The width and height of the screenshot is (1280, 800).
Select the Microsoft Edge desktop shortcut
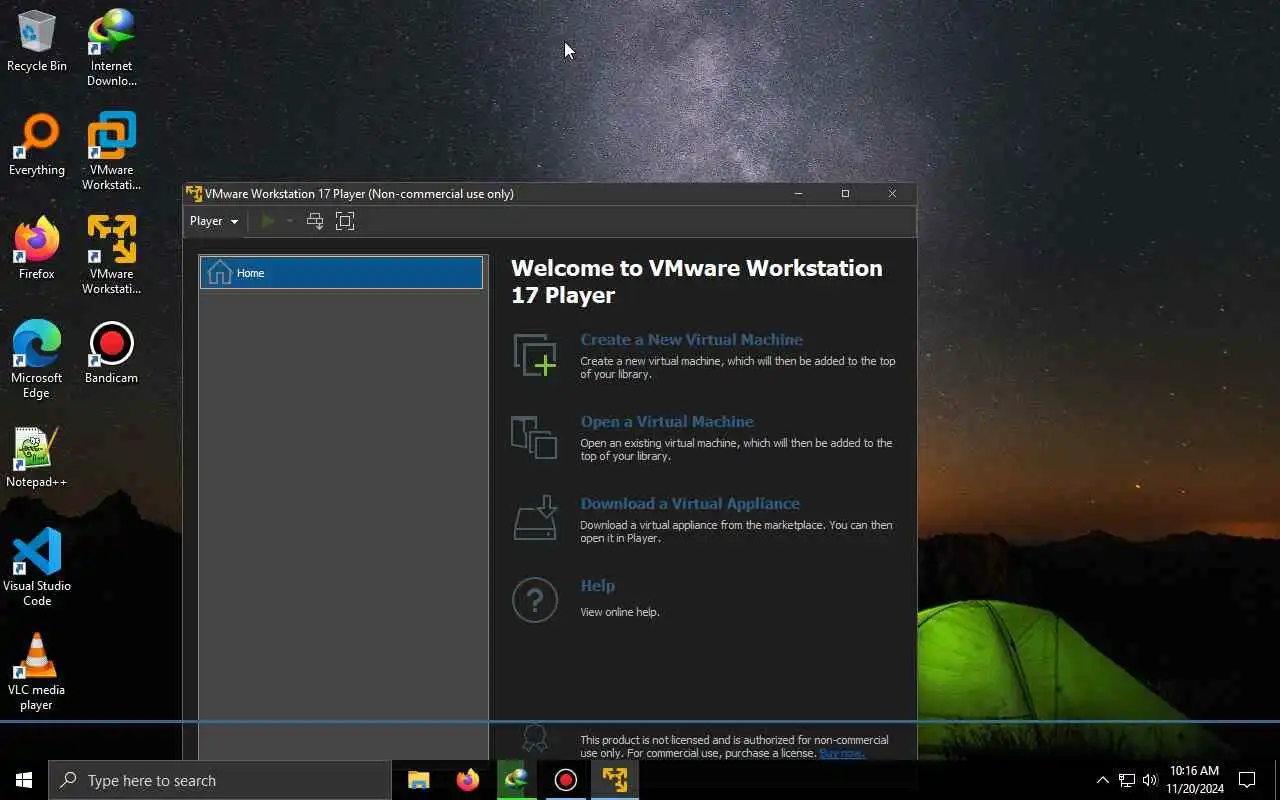coord(37,360)
